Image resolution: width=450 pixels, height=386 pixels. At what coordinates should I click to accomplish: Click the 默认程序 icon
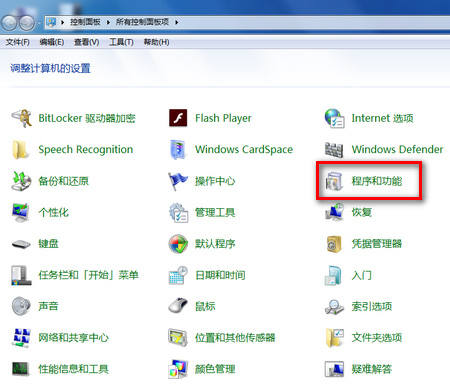178,244
